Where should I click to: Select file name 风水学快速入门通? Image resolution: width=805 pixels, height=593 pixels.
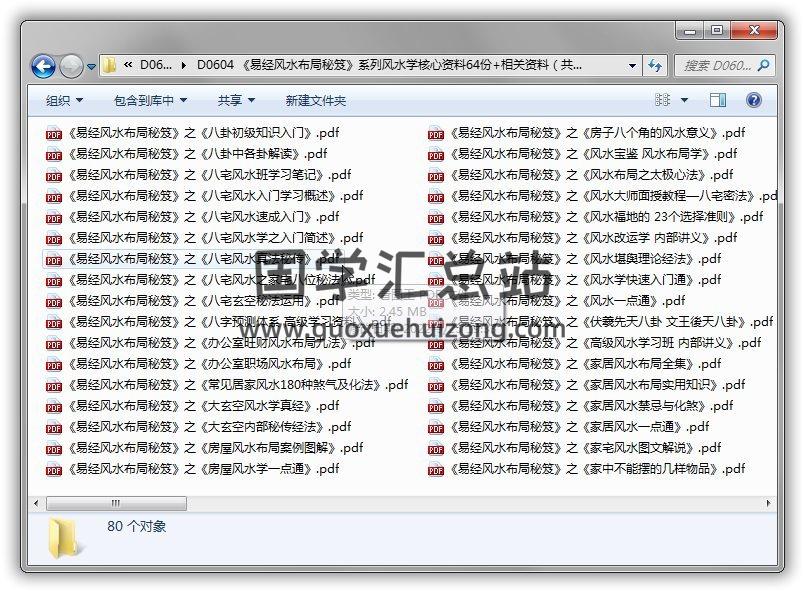coord(585,280)
